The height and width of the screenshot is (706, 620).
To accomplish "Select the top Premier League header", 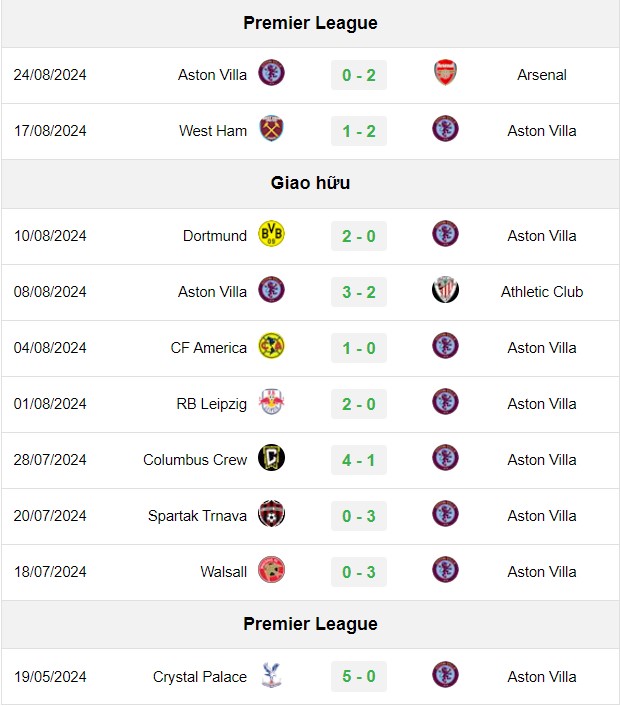I will click(x=310, y=23).
